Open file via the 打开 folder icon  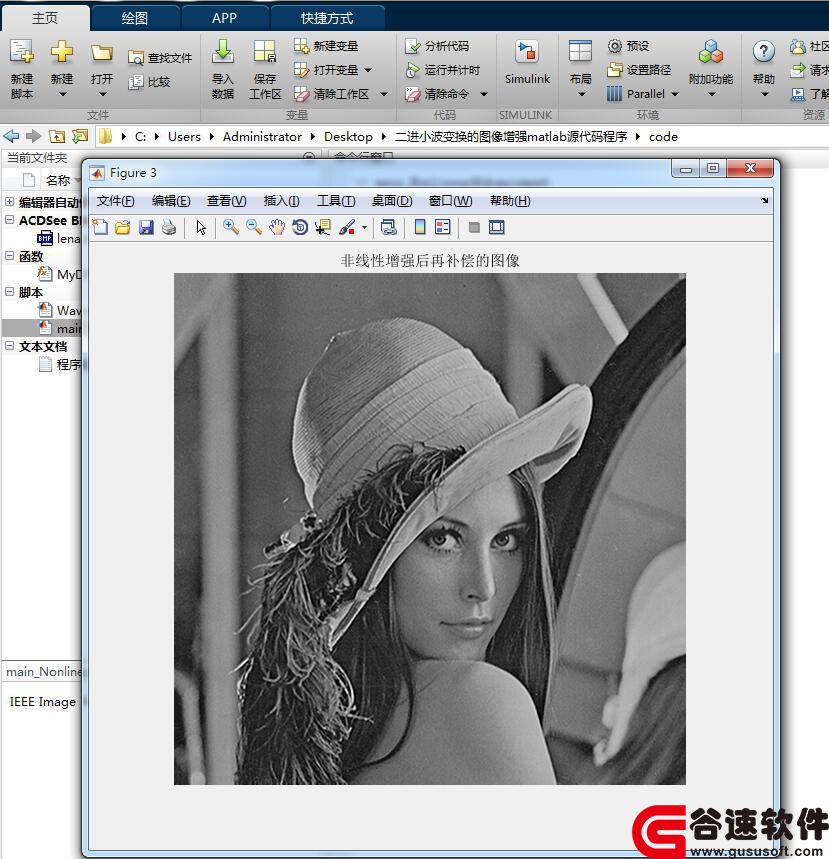(x=102, y=53)
